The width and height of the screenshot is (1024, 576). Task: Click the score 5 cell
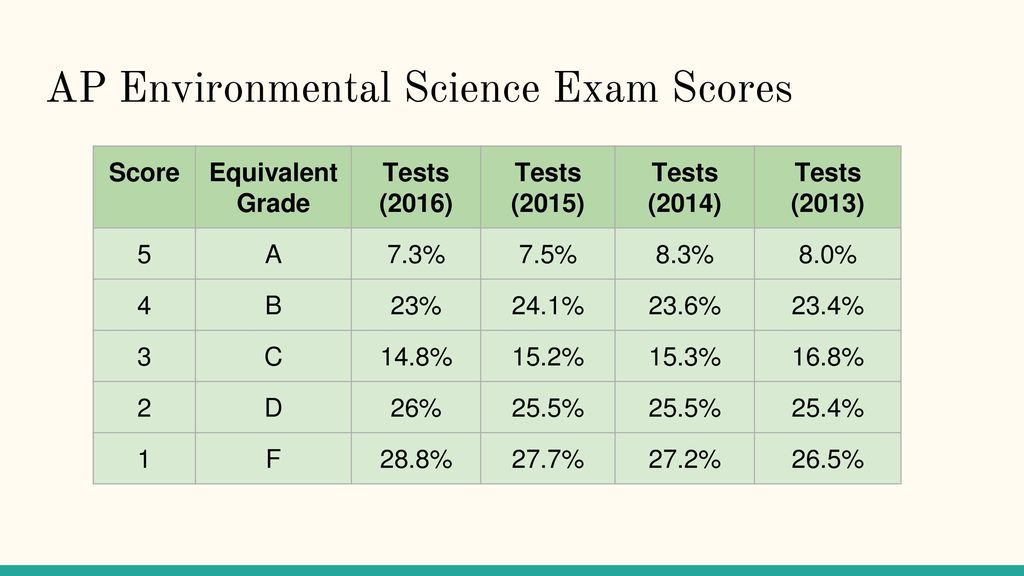tap(144, 254)
